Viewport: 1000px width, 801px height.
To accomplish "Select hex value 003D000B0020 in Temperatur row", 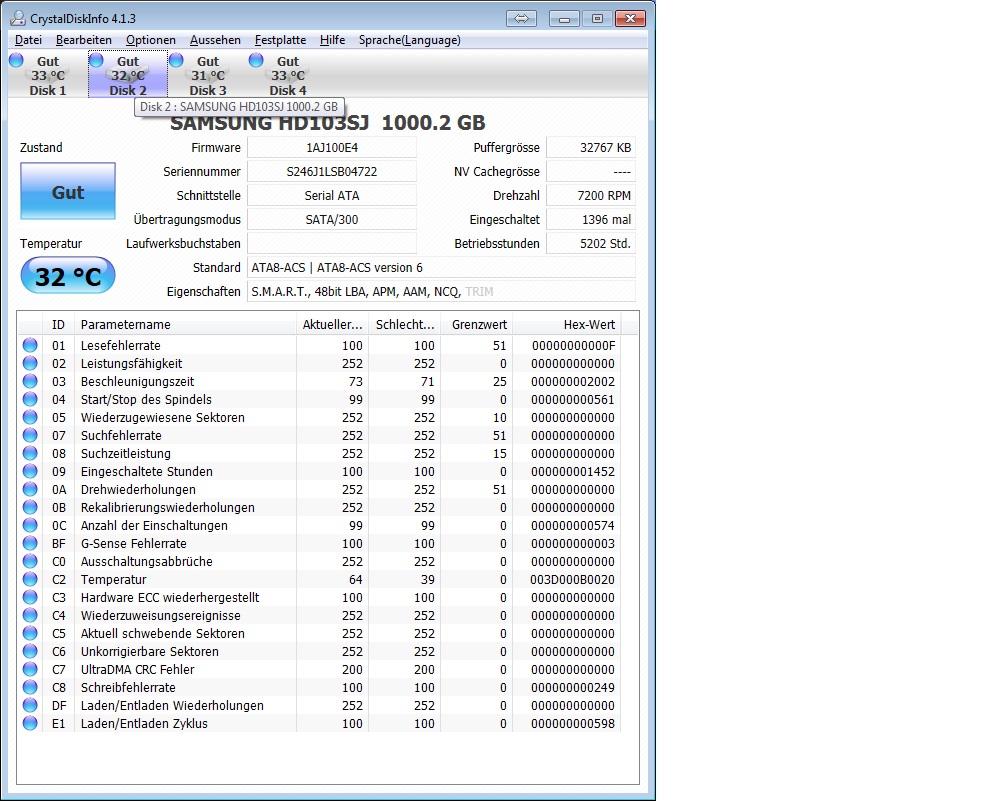I will [x=572, y=579].
